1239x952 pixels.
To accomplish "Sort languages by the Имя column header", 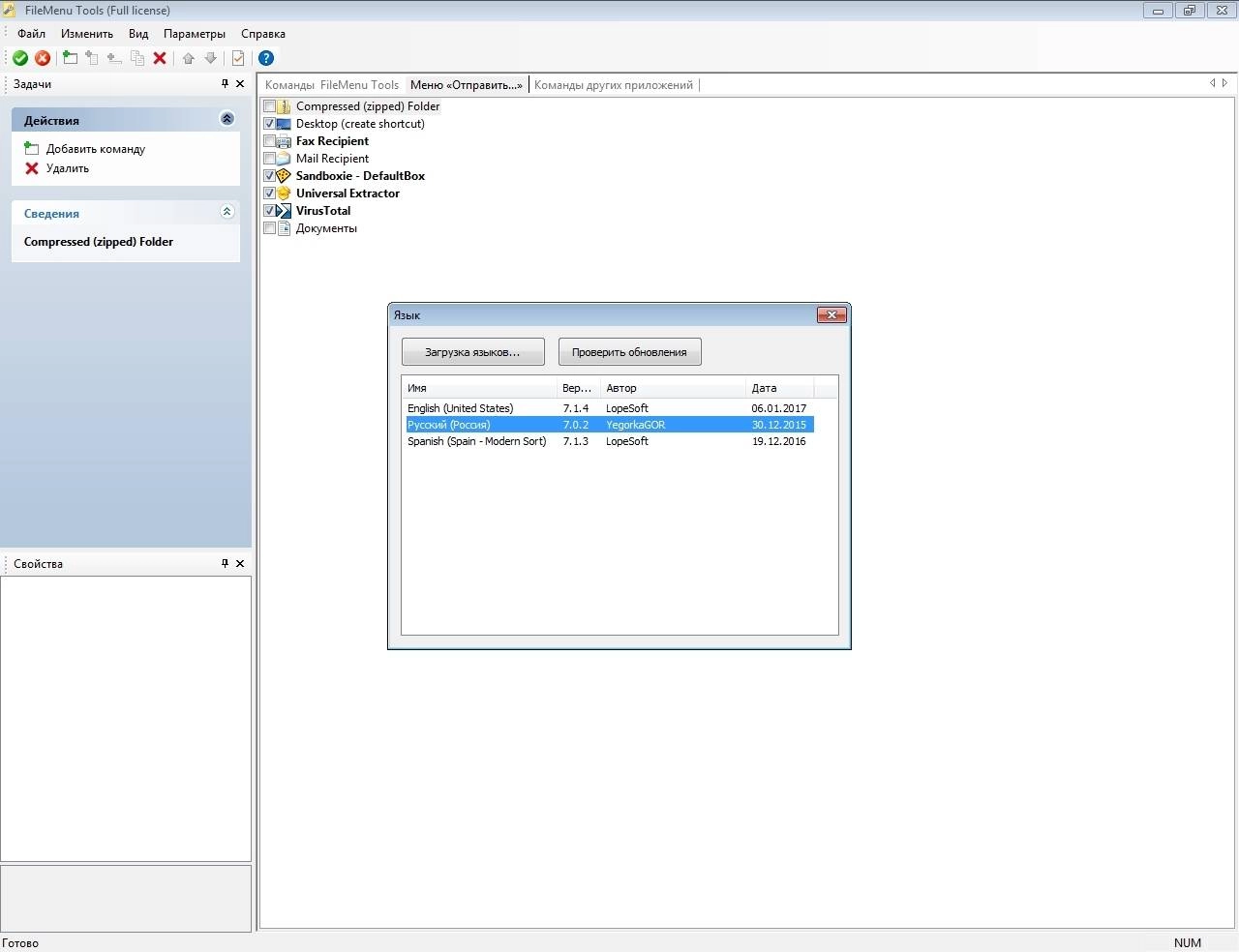I will coord(481,388).
